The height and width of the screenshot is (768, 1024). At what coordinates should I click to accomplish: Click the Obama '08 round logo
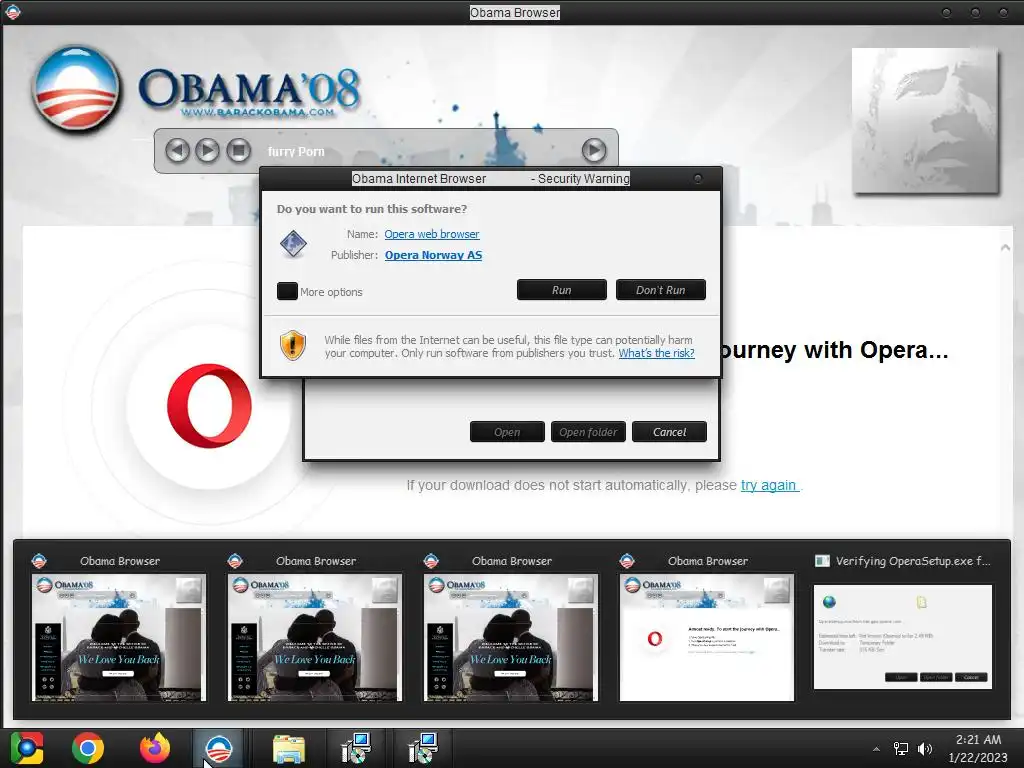[76, 88]
